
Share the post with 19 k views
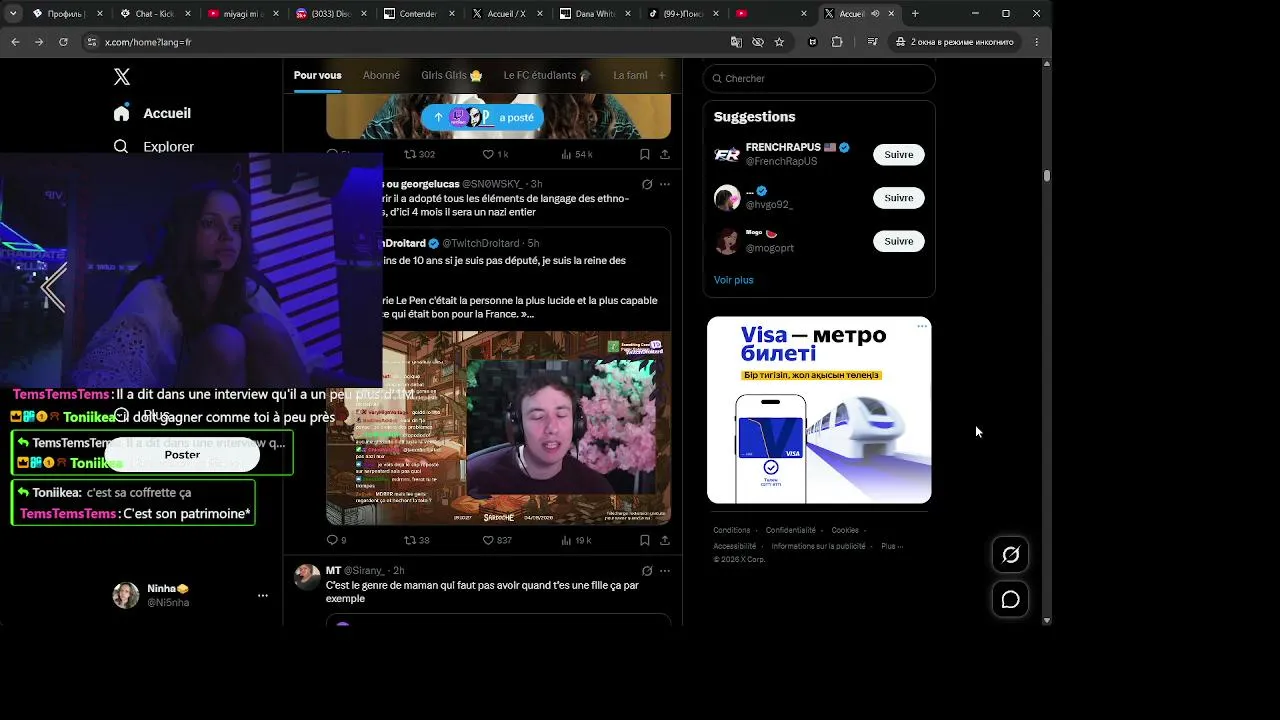point(665,540)
